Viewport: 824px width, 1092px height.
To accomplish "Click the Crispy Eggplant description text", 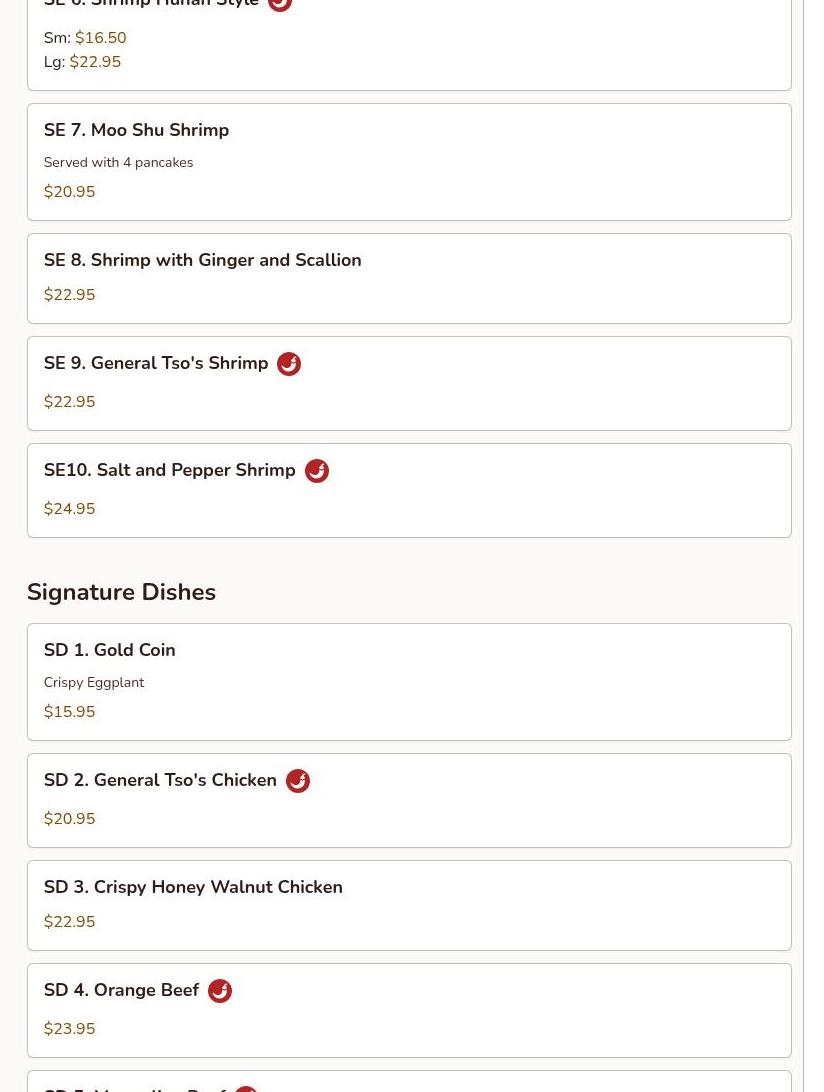I will pyautogui.click(x=94, y=682).
